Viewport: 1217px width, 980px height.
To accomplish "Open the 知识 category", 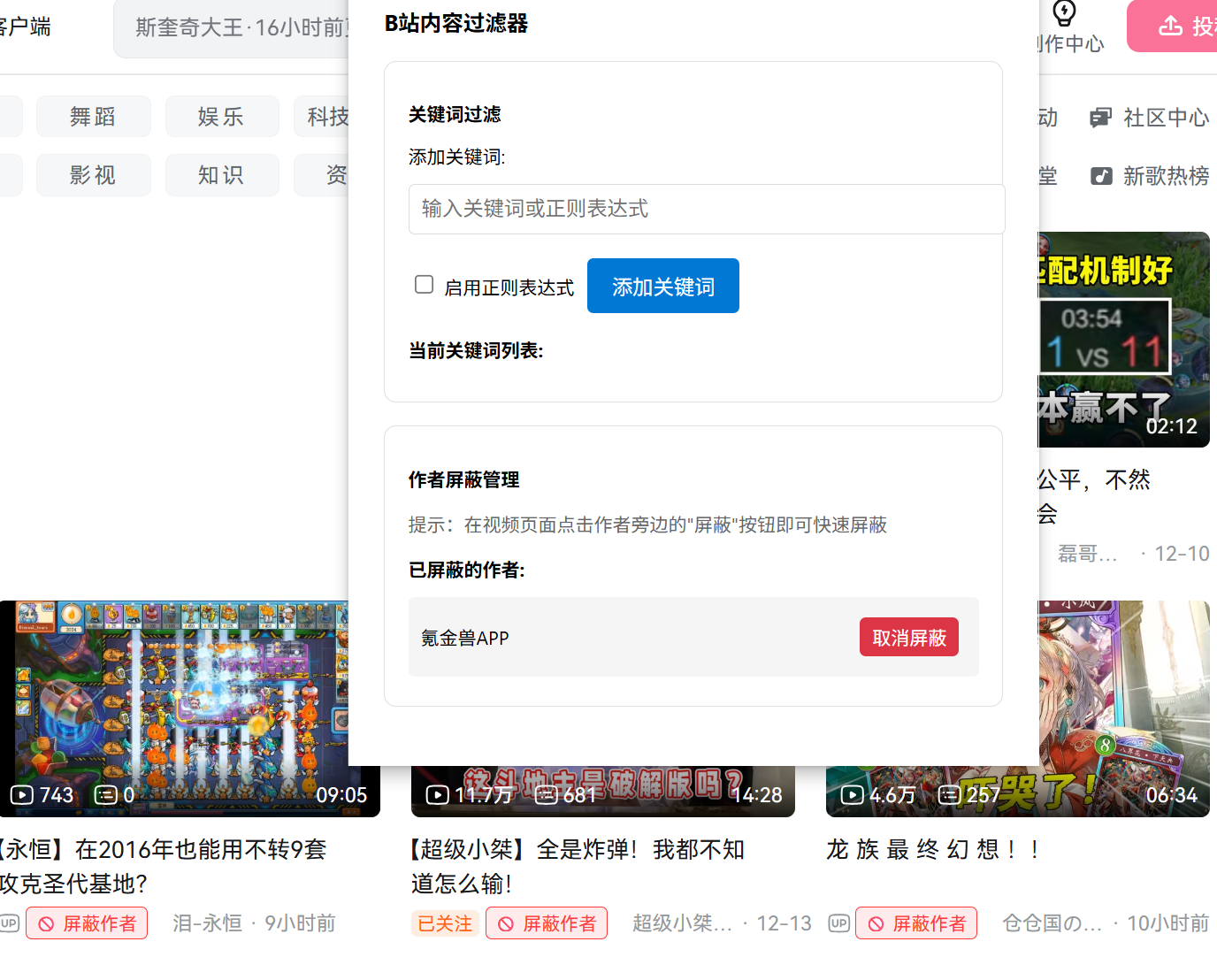I will point(221,175).
